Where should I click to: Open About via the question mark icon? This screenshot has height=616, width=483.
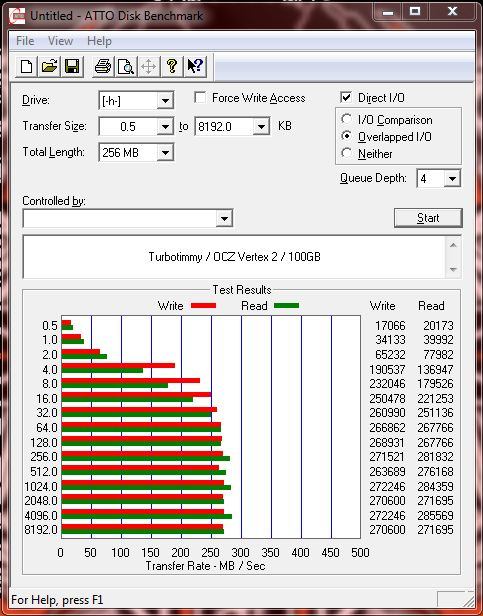pyautogui.click(x=172, y=66)
